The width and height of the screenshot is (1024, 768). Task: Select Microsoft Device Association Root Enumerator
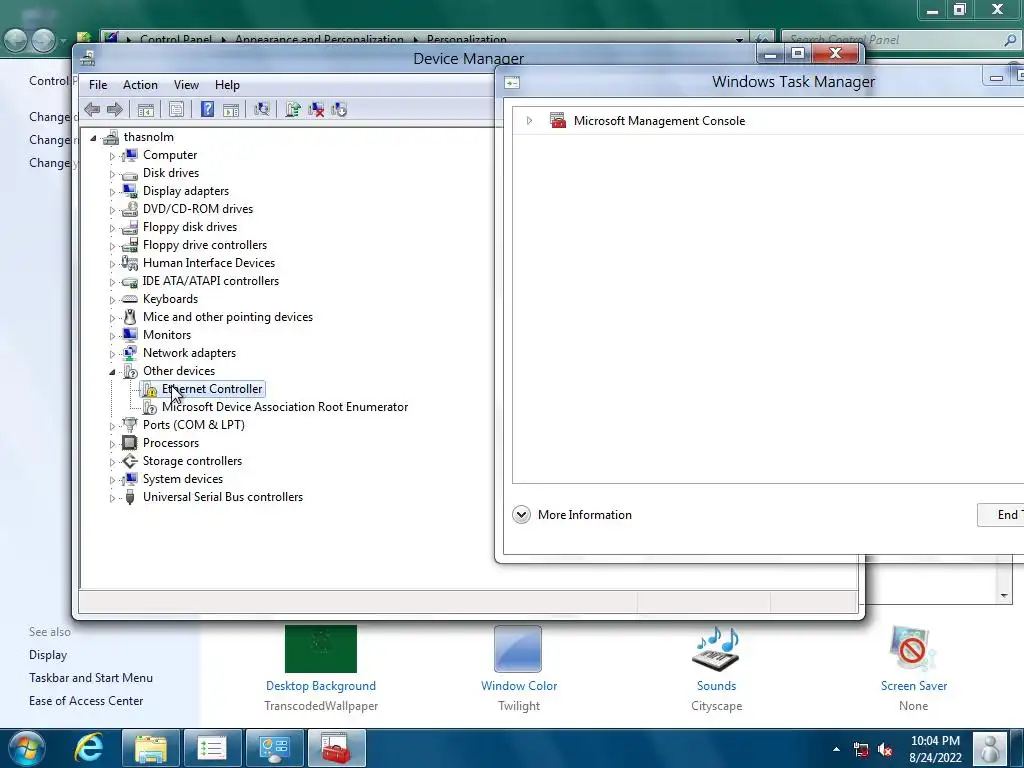tap(285, 407)
